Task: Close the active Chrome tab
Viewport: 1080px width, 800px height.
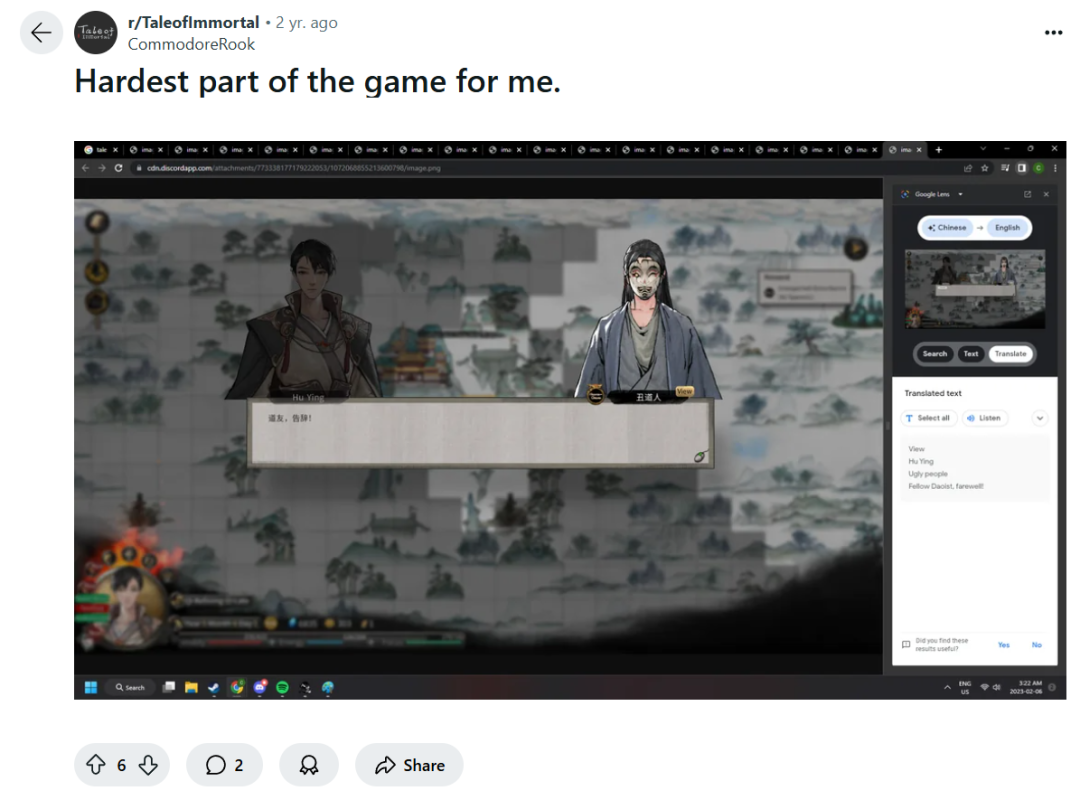Action: [x=919, y=150]
